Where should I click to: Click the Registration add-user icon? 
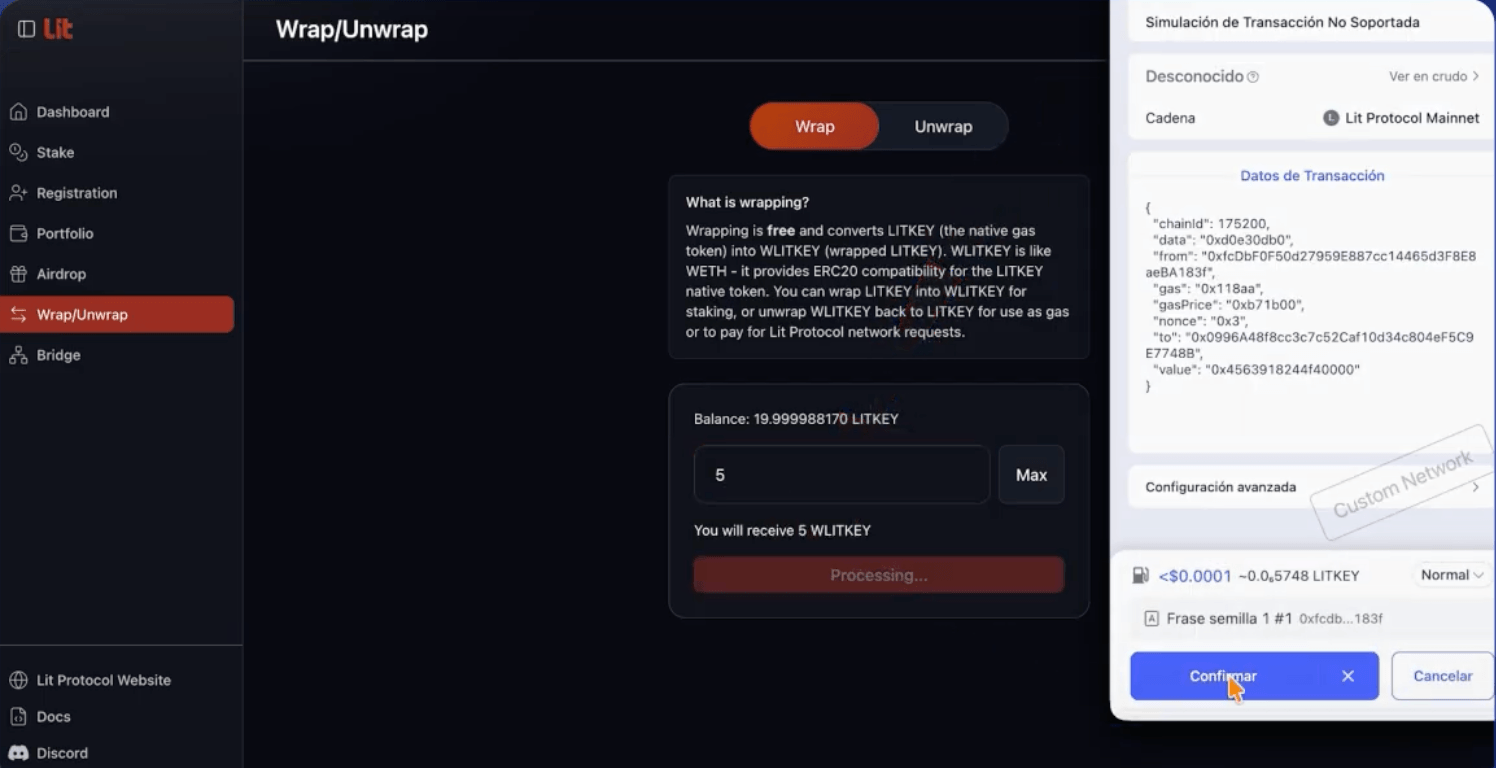tap(21, 192)
